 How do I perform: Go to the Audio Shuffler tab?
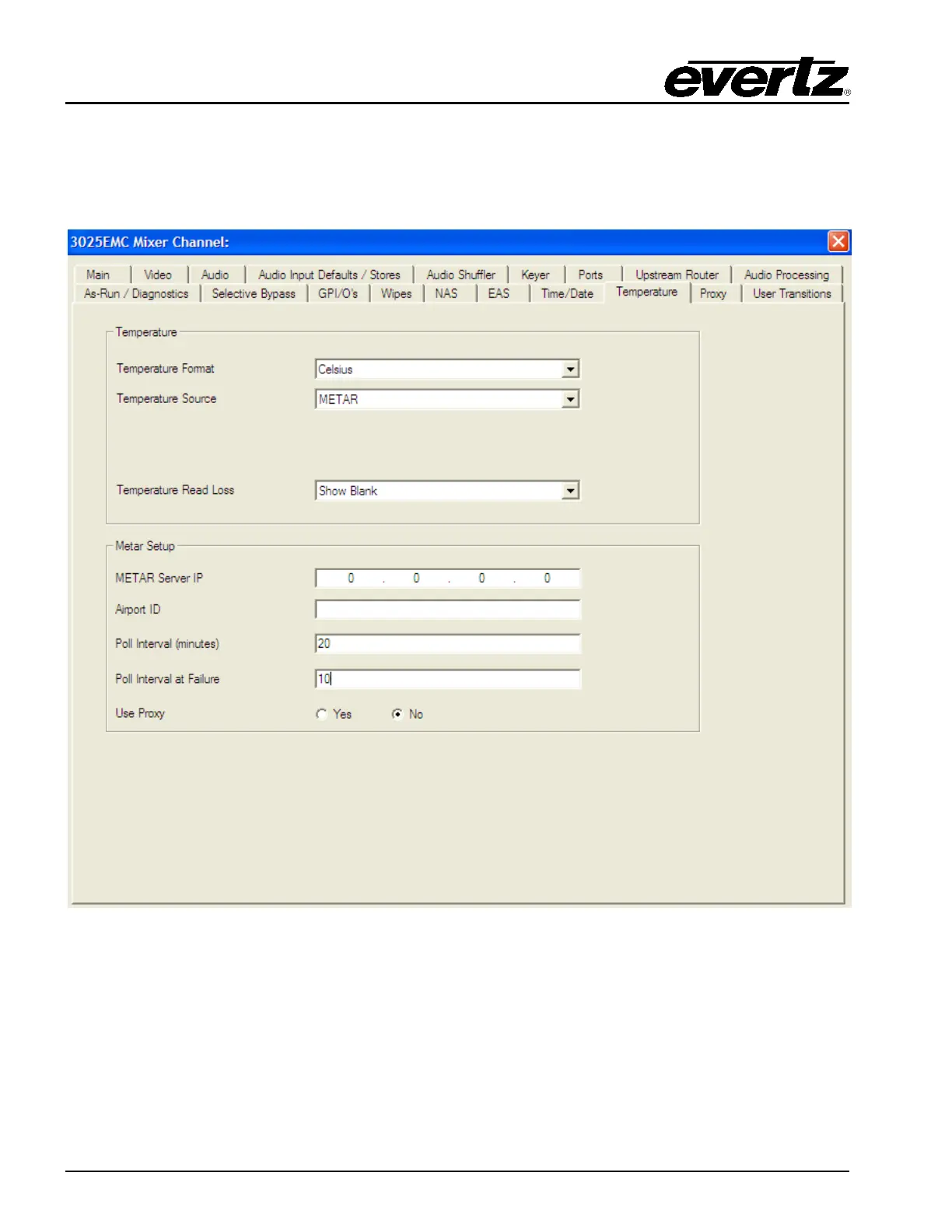coord(461,275)
